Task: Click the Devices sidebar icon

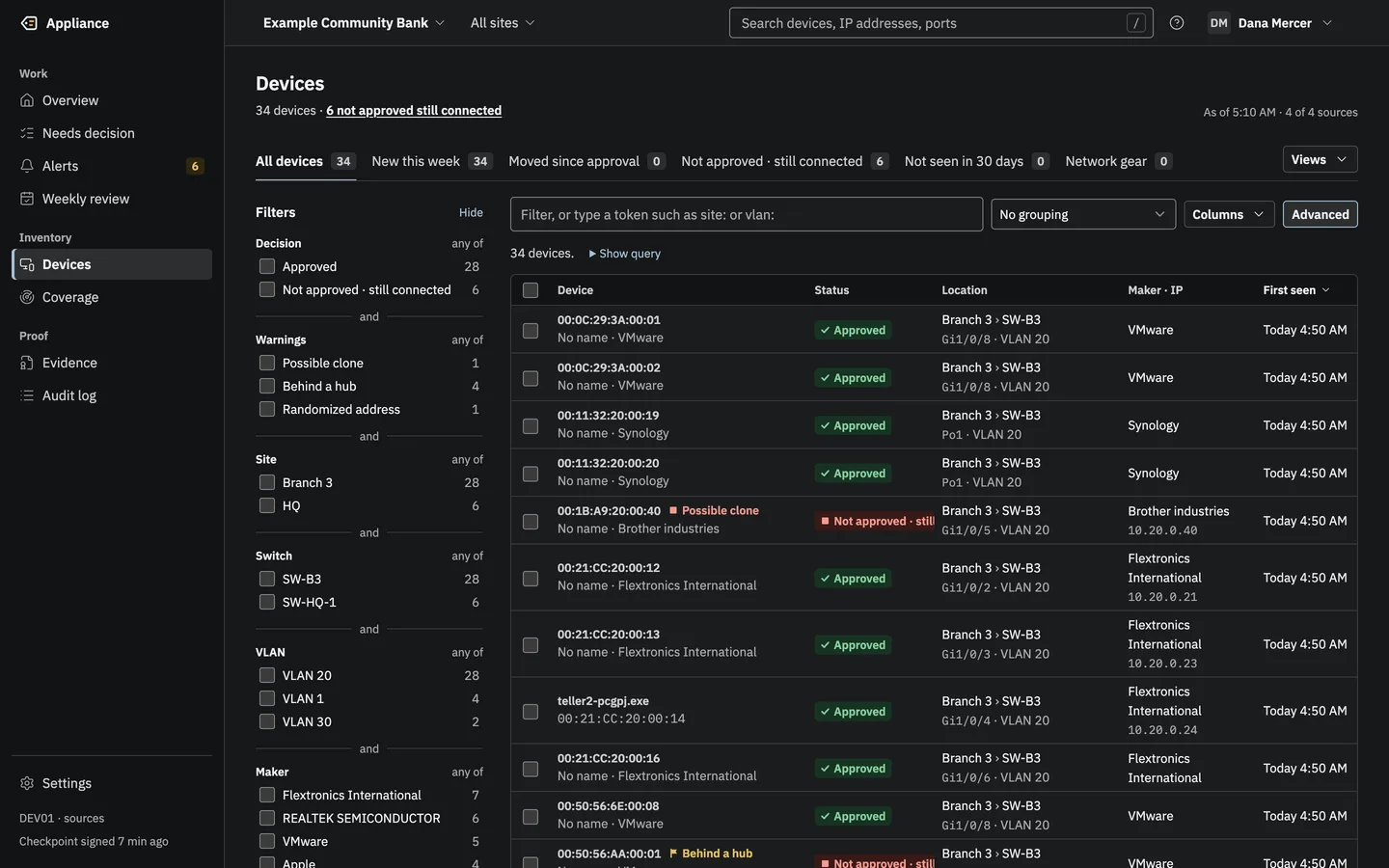Action: point(27,264)
